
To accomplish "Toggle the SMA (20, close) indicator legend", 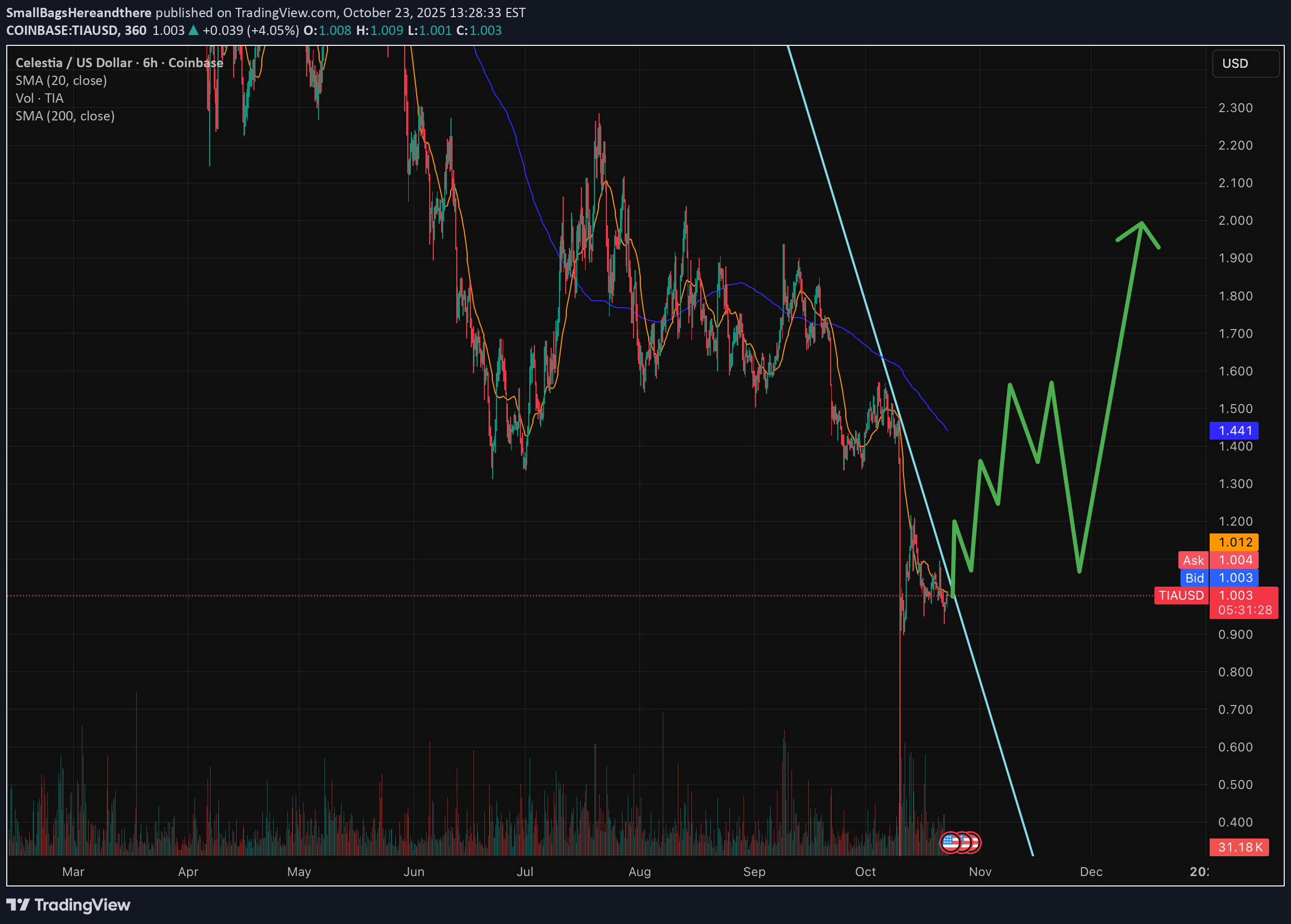I will coord(61,80).
